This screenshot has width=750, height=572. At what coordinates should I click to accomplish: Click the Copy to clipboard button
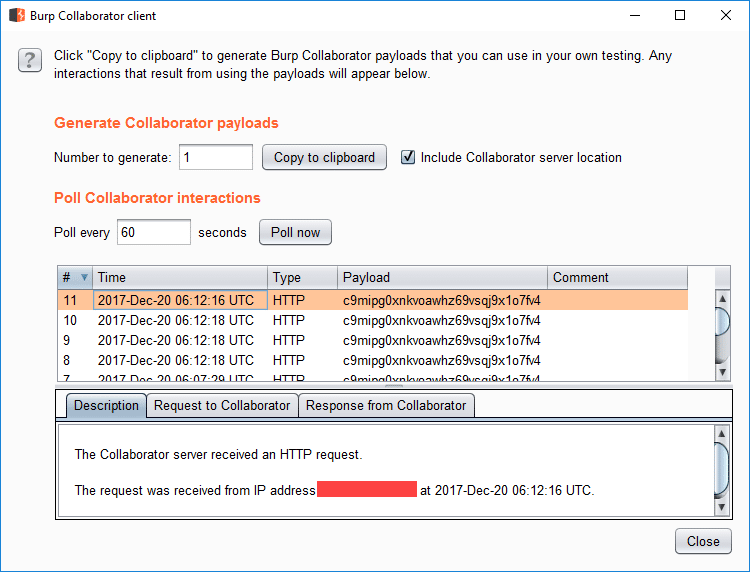tap(324, 157)
